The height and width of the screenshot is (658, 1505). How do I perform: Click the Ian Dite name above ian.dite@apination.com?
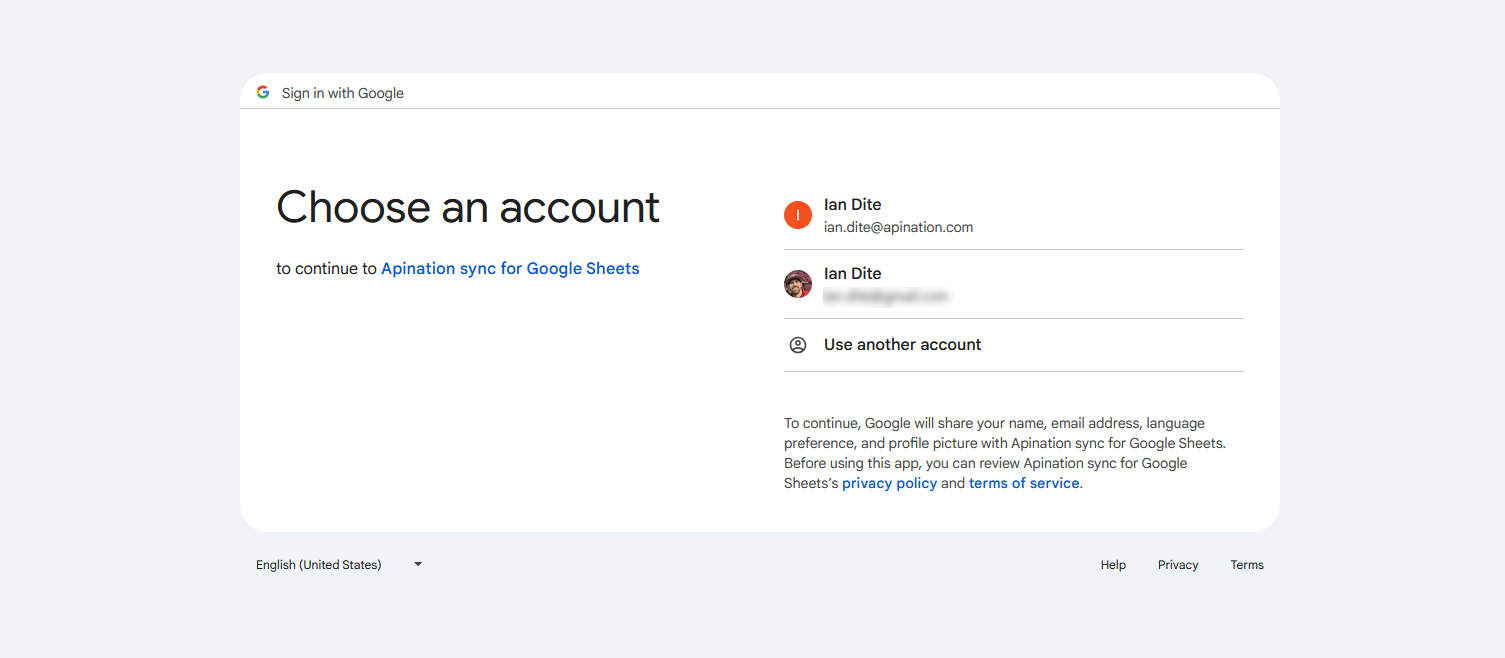(x=852, y=204)
